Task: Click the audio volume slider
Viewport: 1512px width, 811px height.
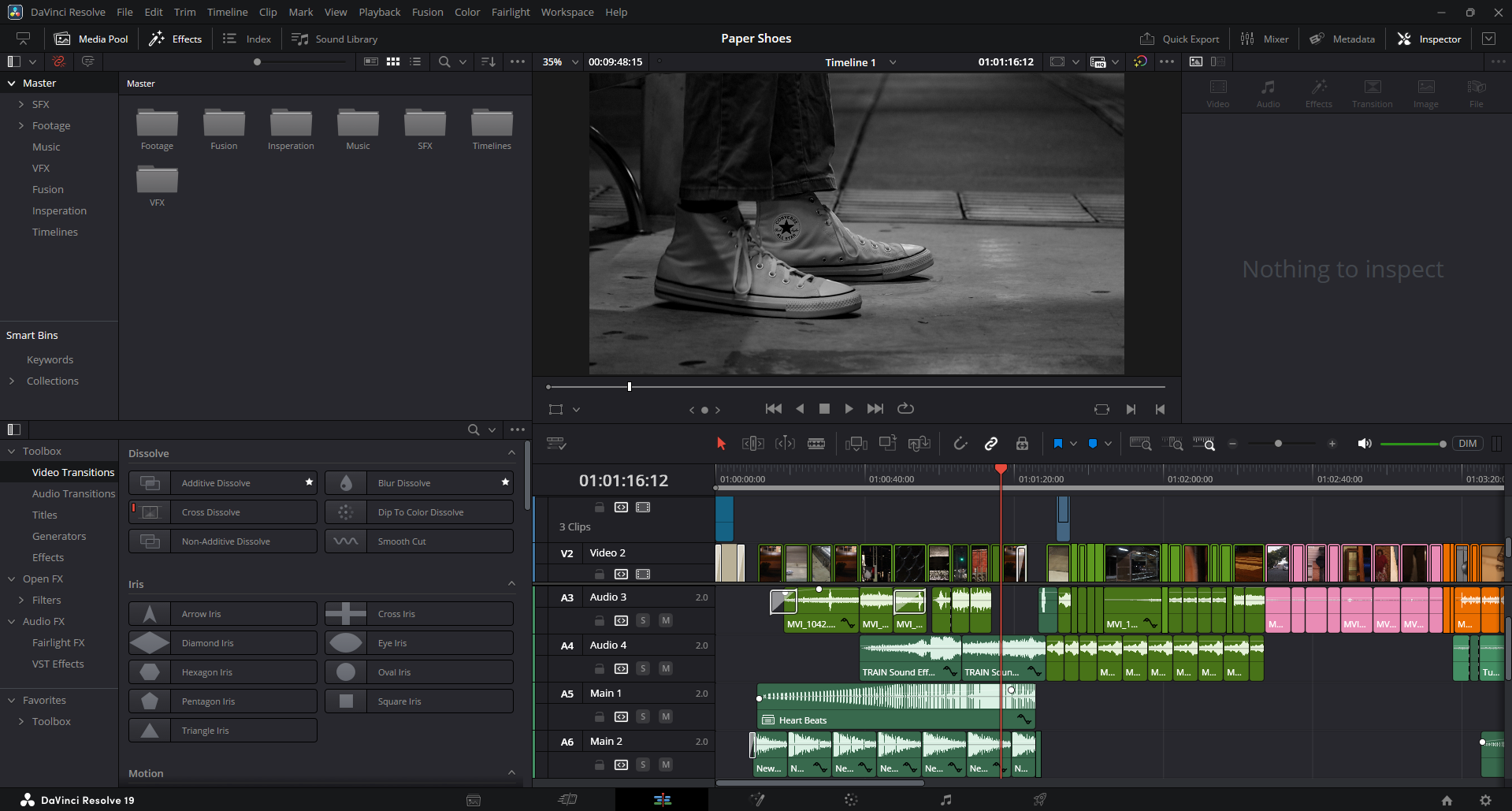Action: pyautogui.click(x=1411, y=444)
